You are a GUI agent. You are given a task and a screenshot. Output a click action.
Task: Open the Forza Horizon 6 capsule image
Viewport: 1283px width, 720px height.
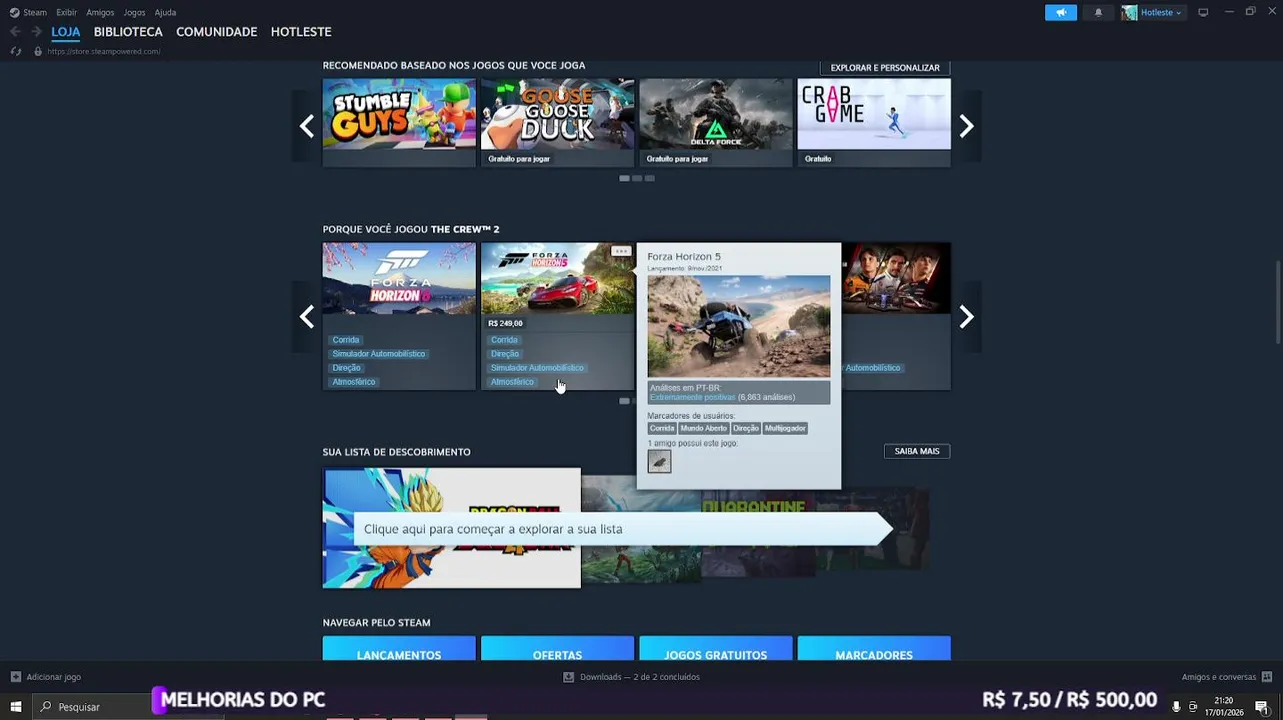coord(399,278)
